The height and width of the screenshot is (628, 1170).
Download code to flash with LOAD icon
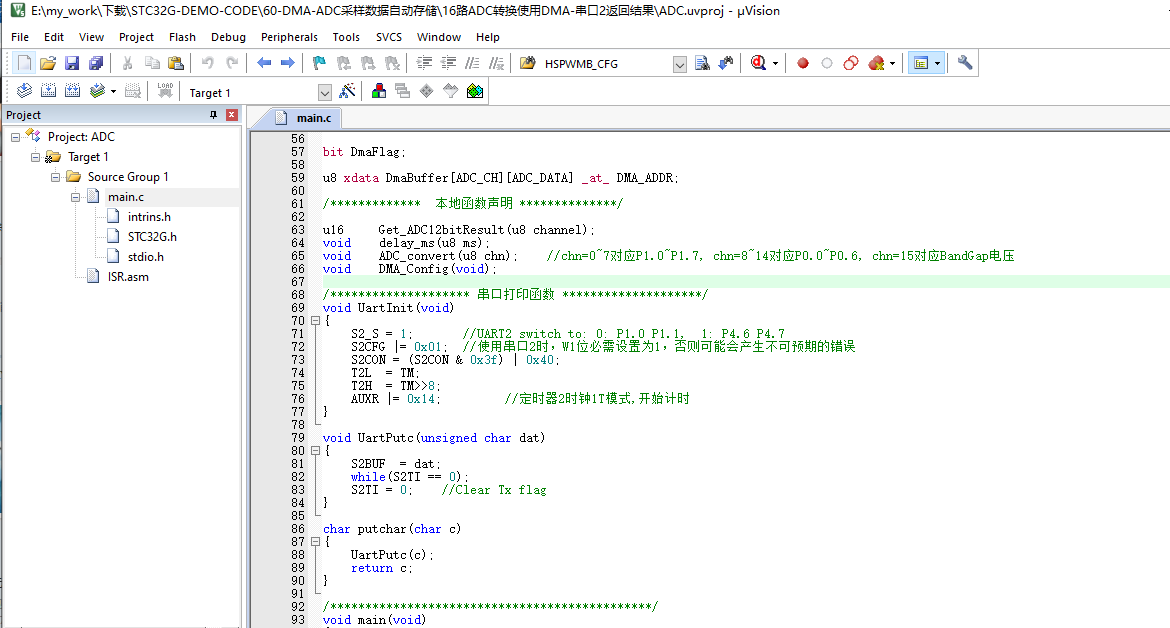[x=165, y=92]
